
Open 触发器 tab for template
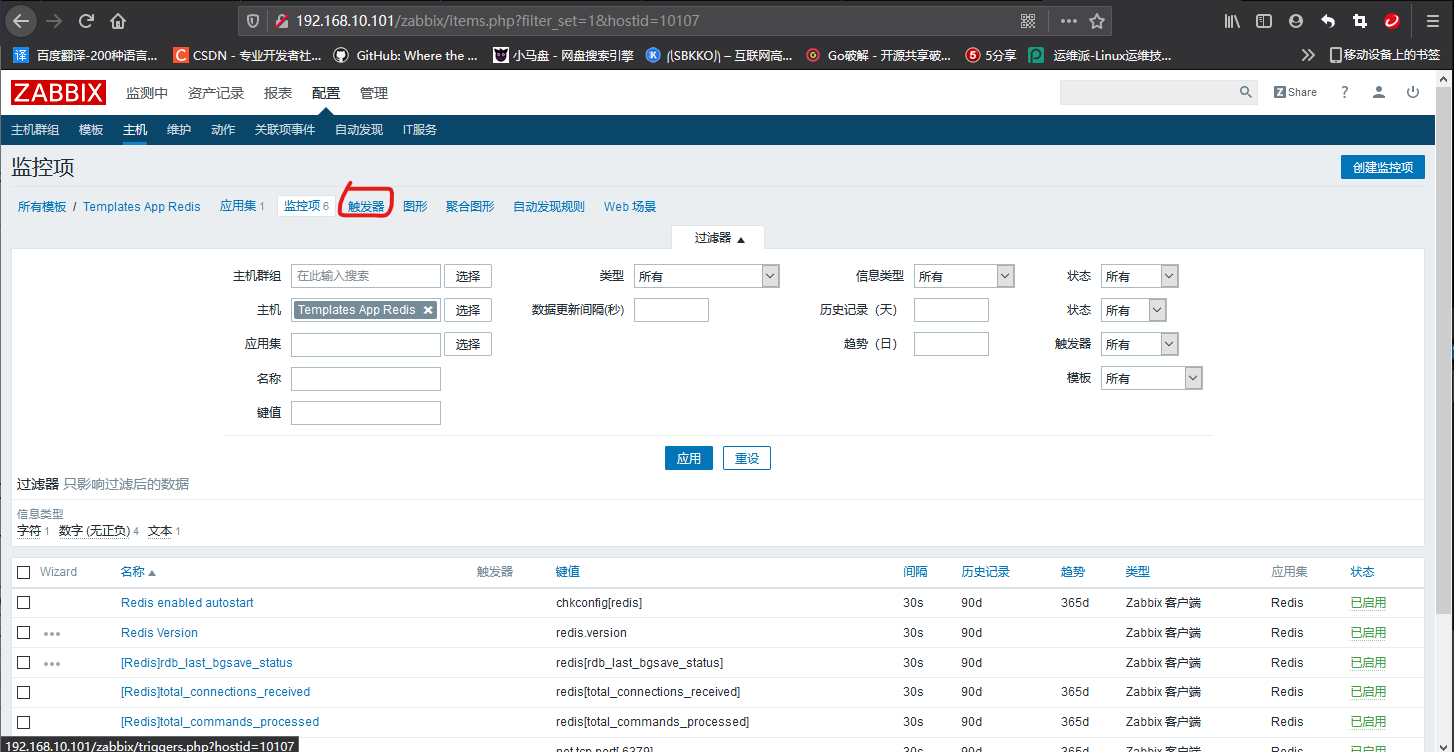pyautogui.click(x=366, y=206)
